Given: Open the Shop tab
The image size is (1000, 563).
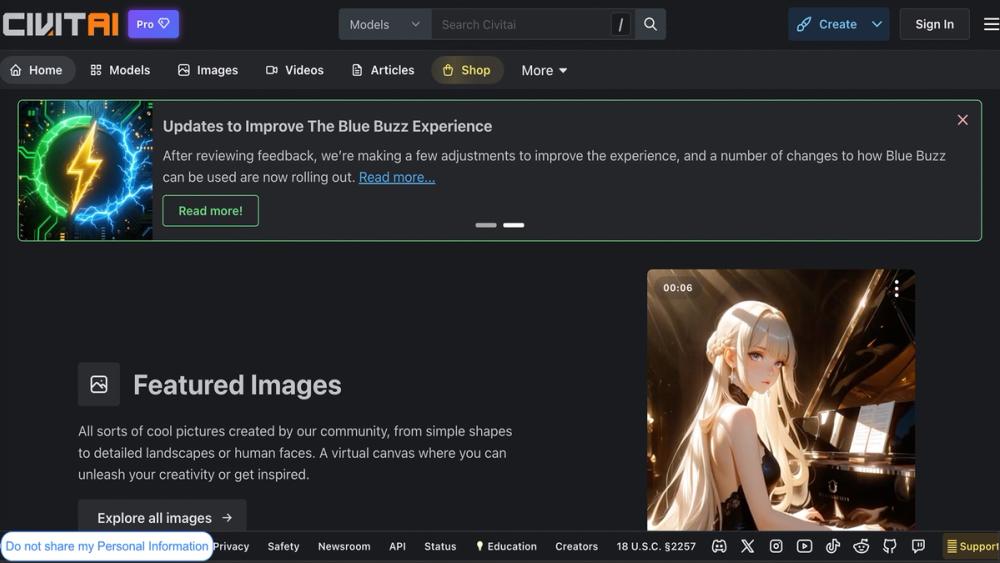Looking at the screenshot, I should [467, 70].
